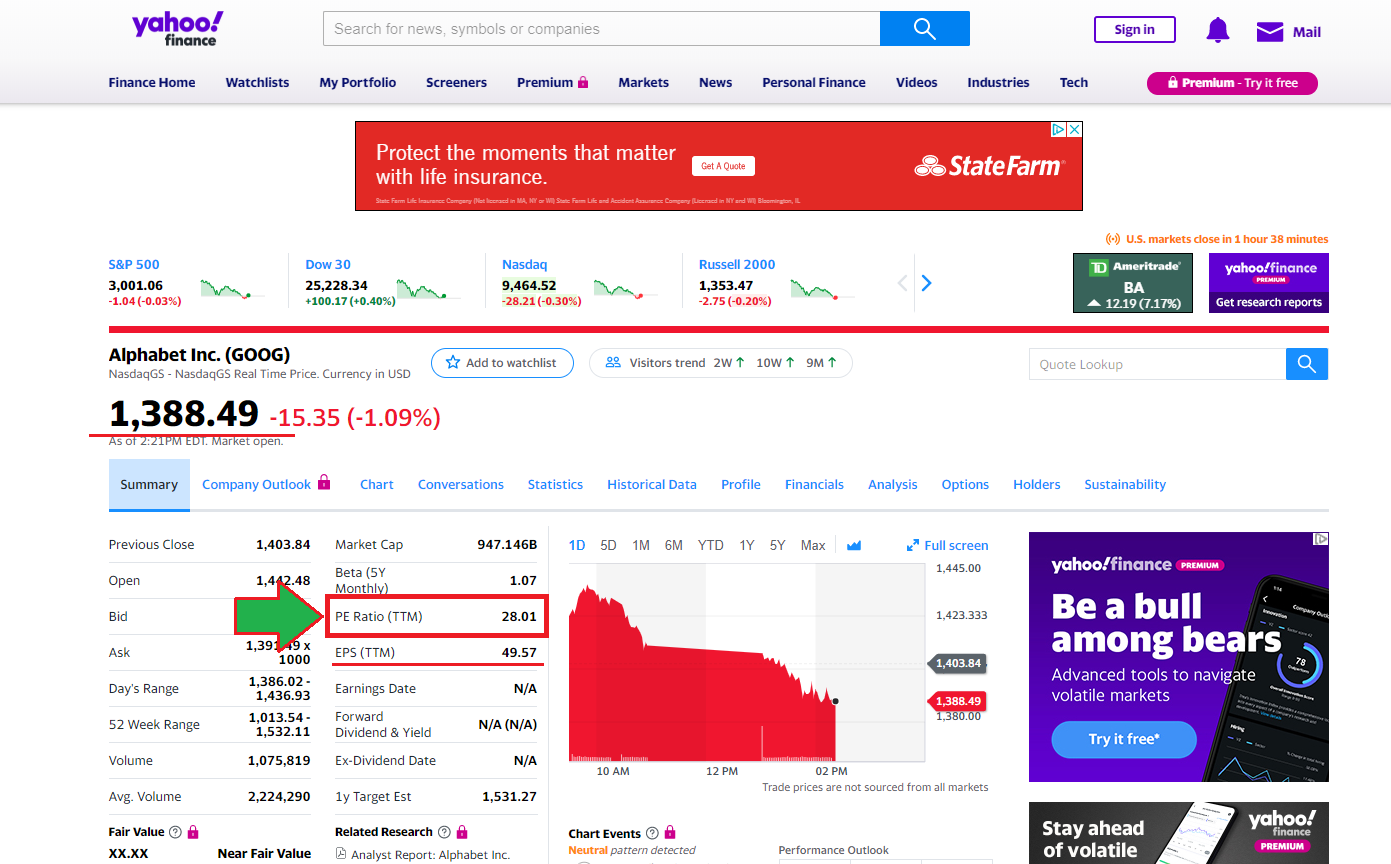Click the Fair Value lock icon

click(x=193, y=831)
